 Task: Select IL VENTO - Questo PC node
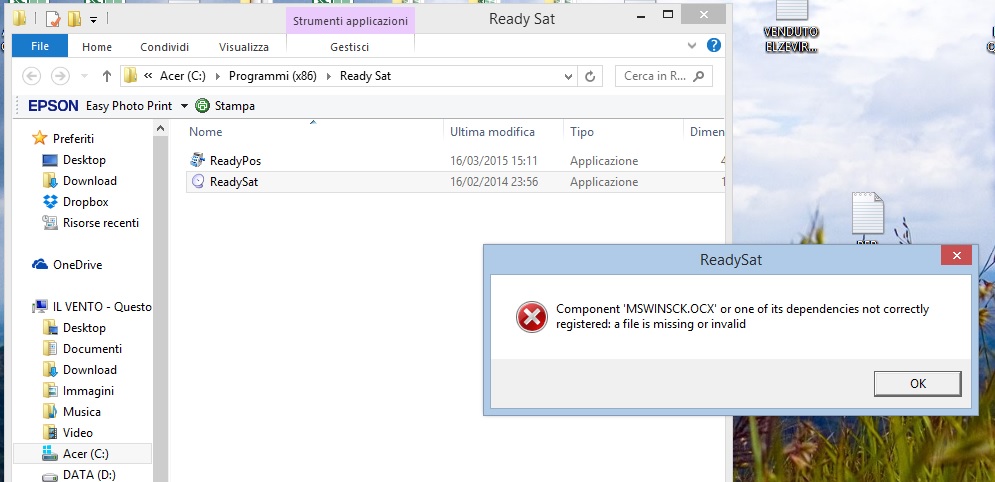[102, 307]
